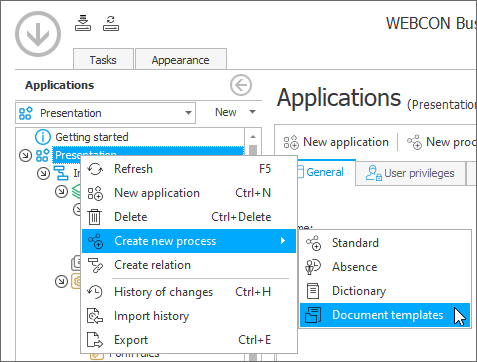Click the green layers icon in the tree
Screen dimensions: 477x362
(x=77, y=191)
